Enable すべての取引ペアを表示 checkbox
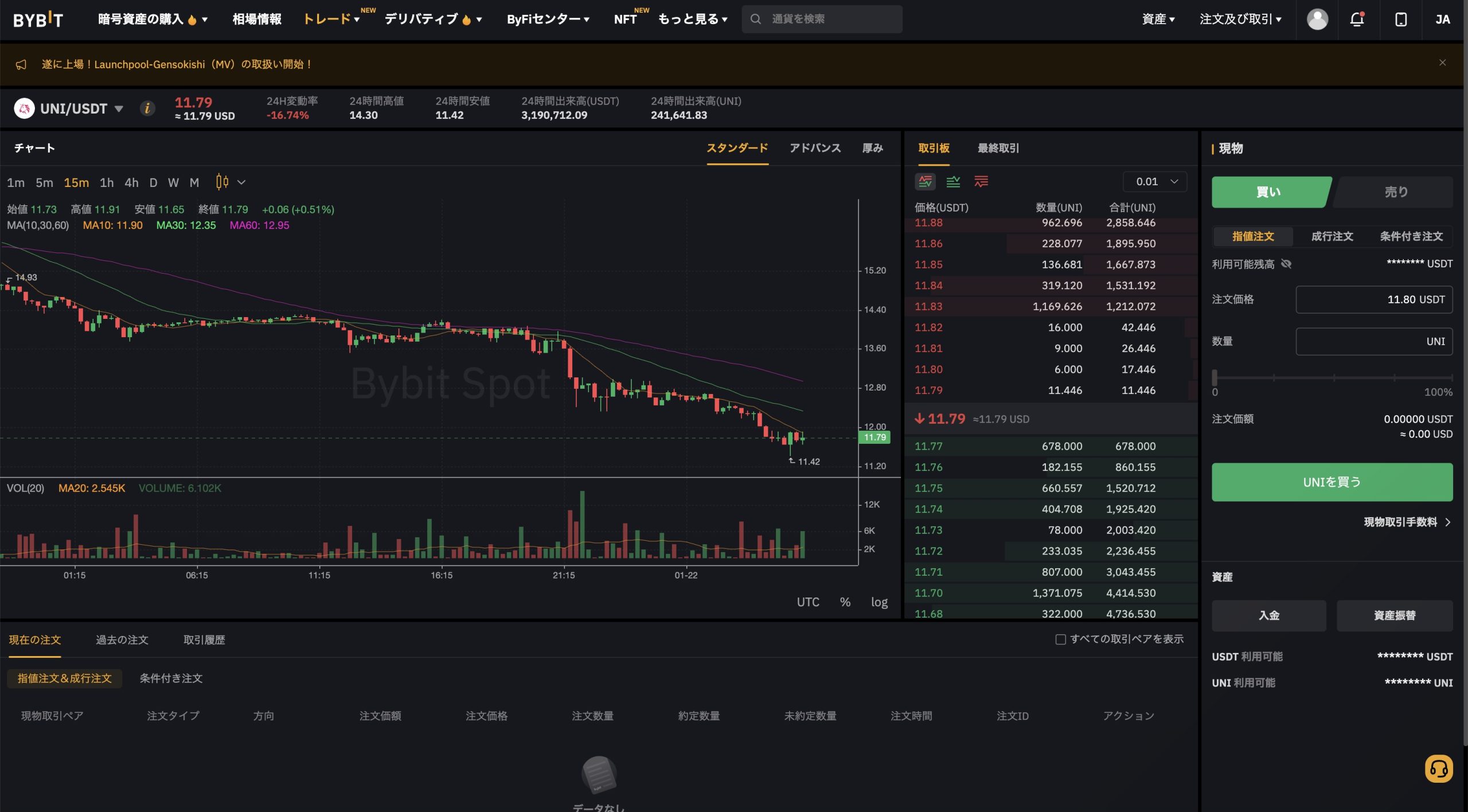This screenshot has height=812, width=1468. tap(1060, 638)
